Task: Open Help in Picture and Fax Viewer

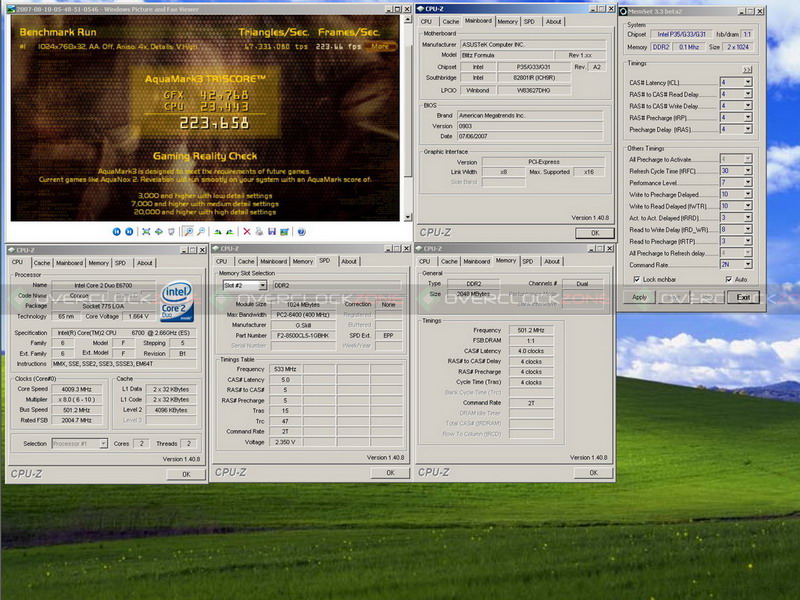Action: pyautogui.click(x=302, y=232)
